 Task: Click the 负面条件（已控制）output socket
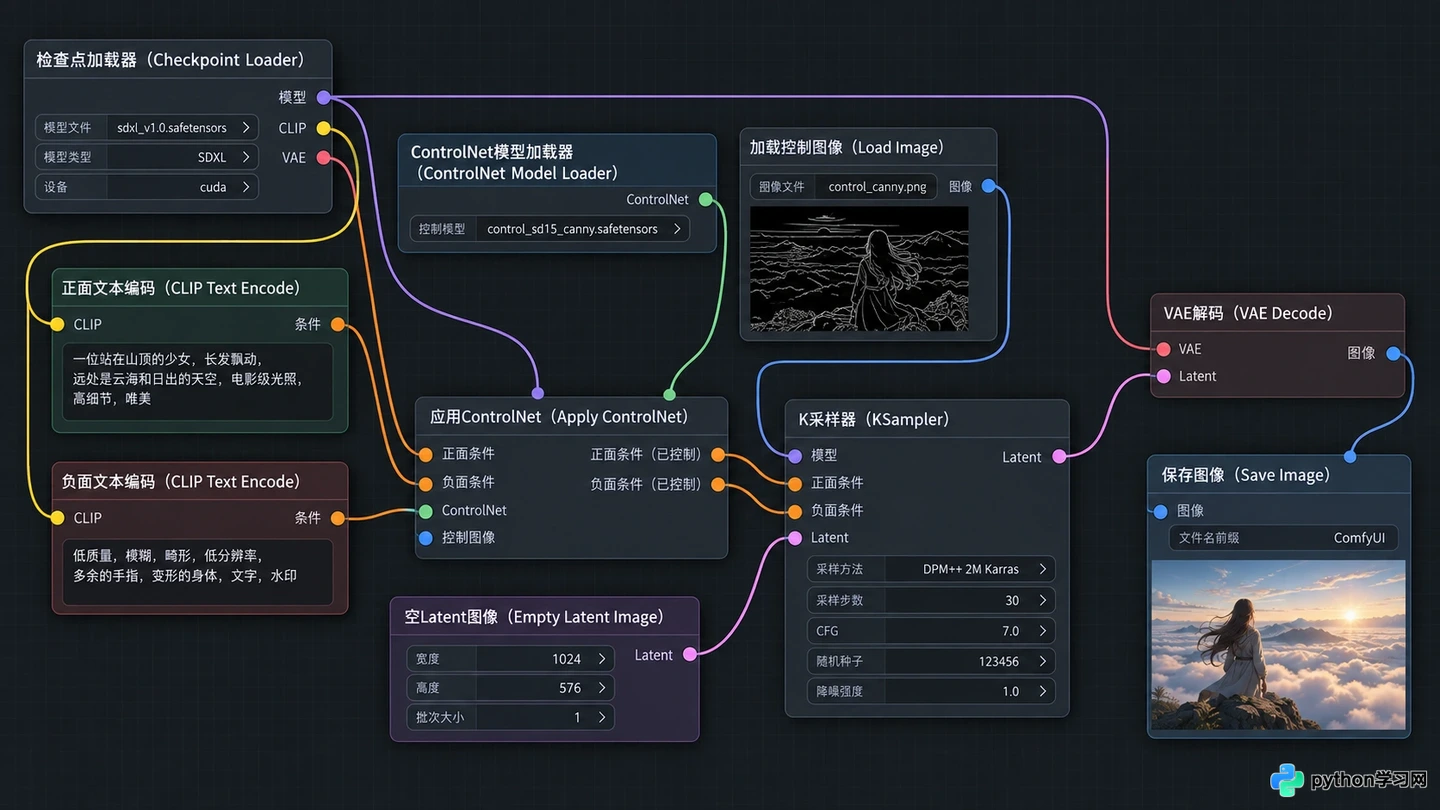point(718,485)
